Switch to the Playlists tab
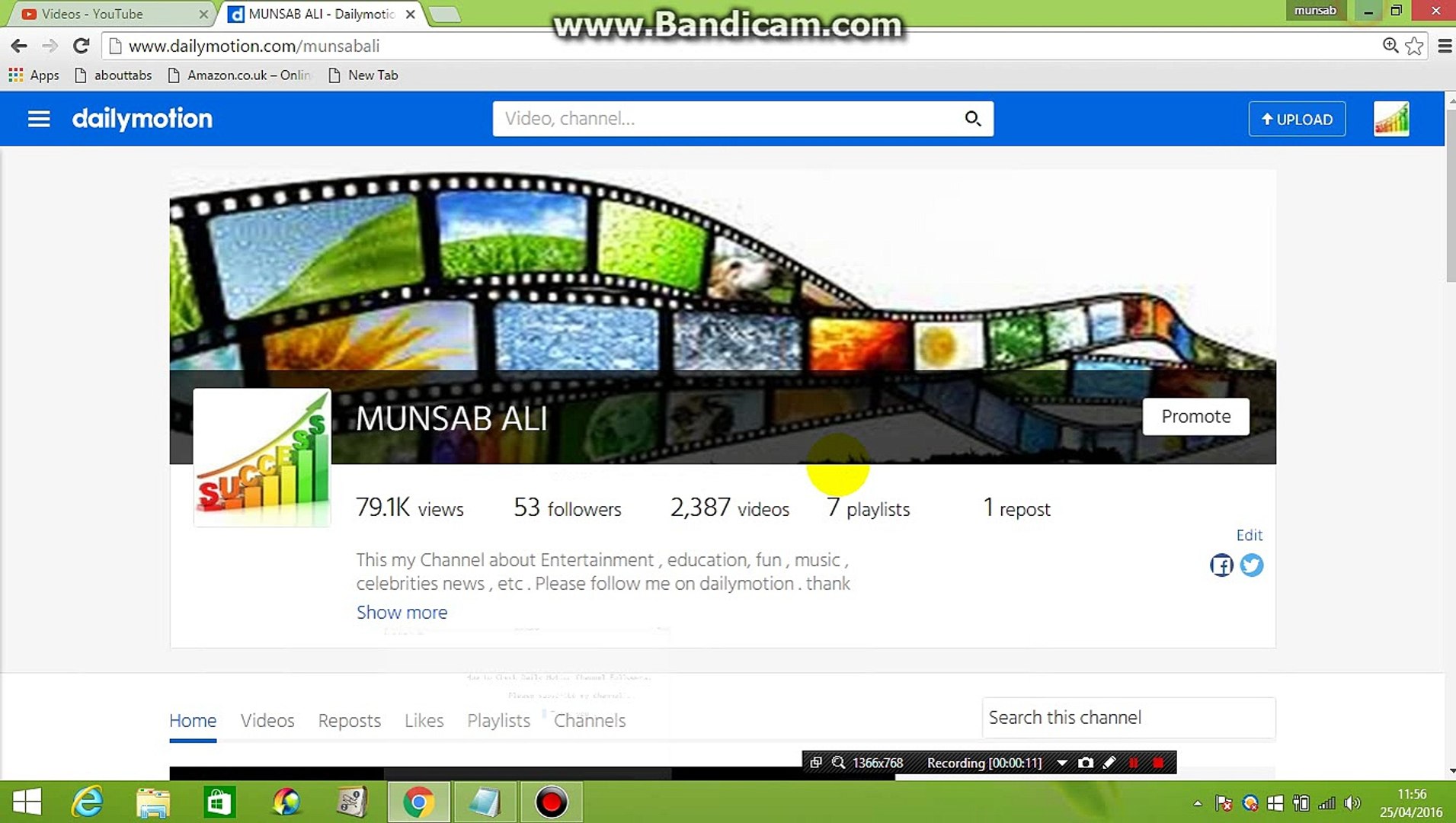 coord(498,720)
